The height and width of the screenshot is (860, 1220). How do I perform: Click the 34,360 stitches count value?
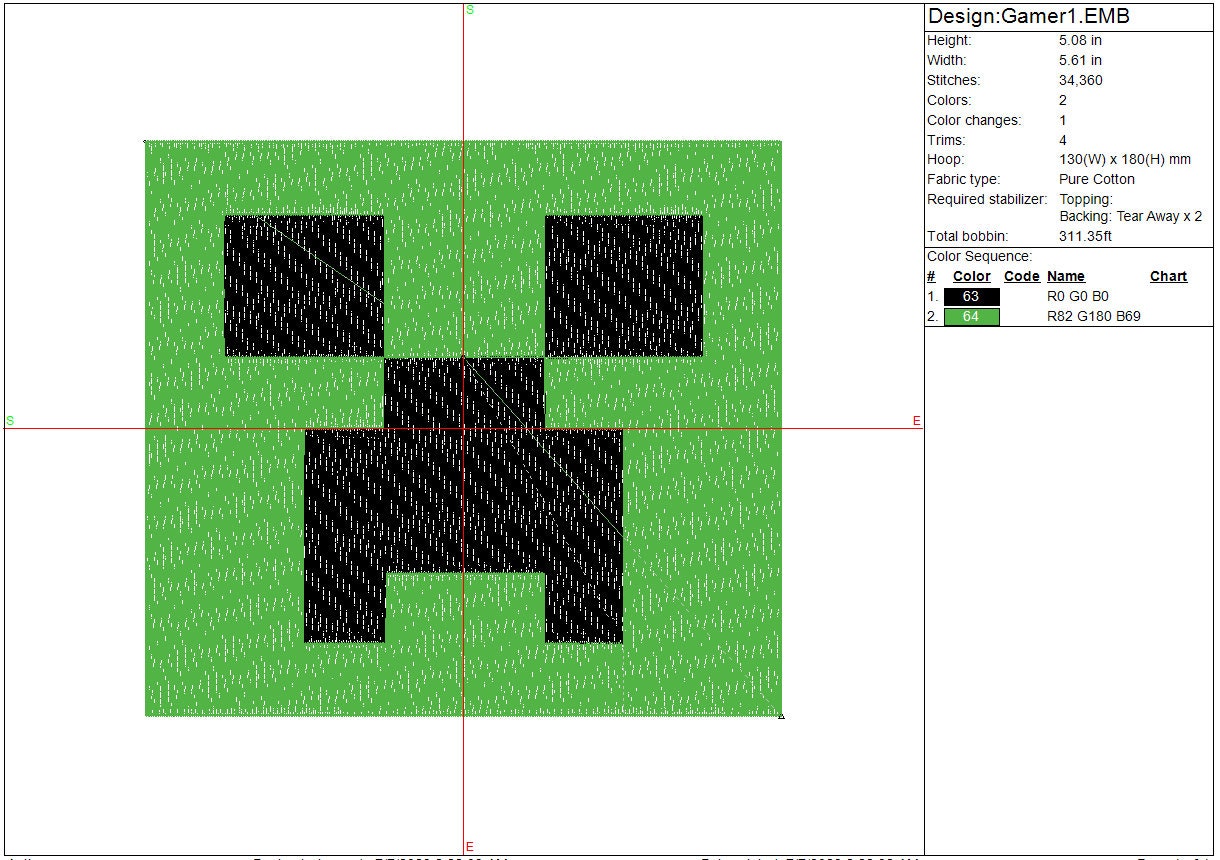pyautogui.click(x=1080, y=81)
